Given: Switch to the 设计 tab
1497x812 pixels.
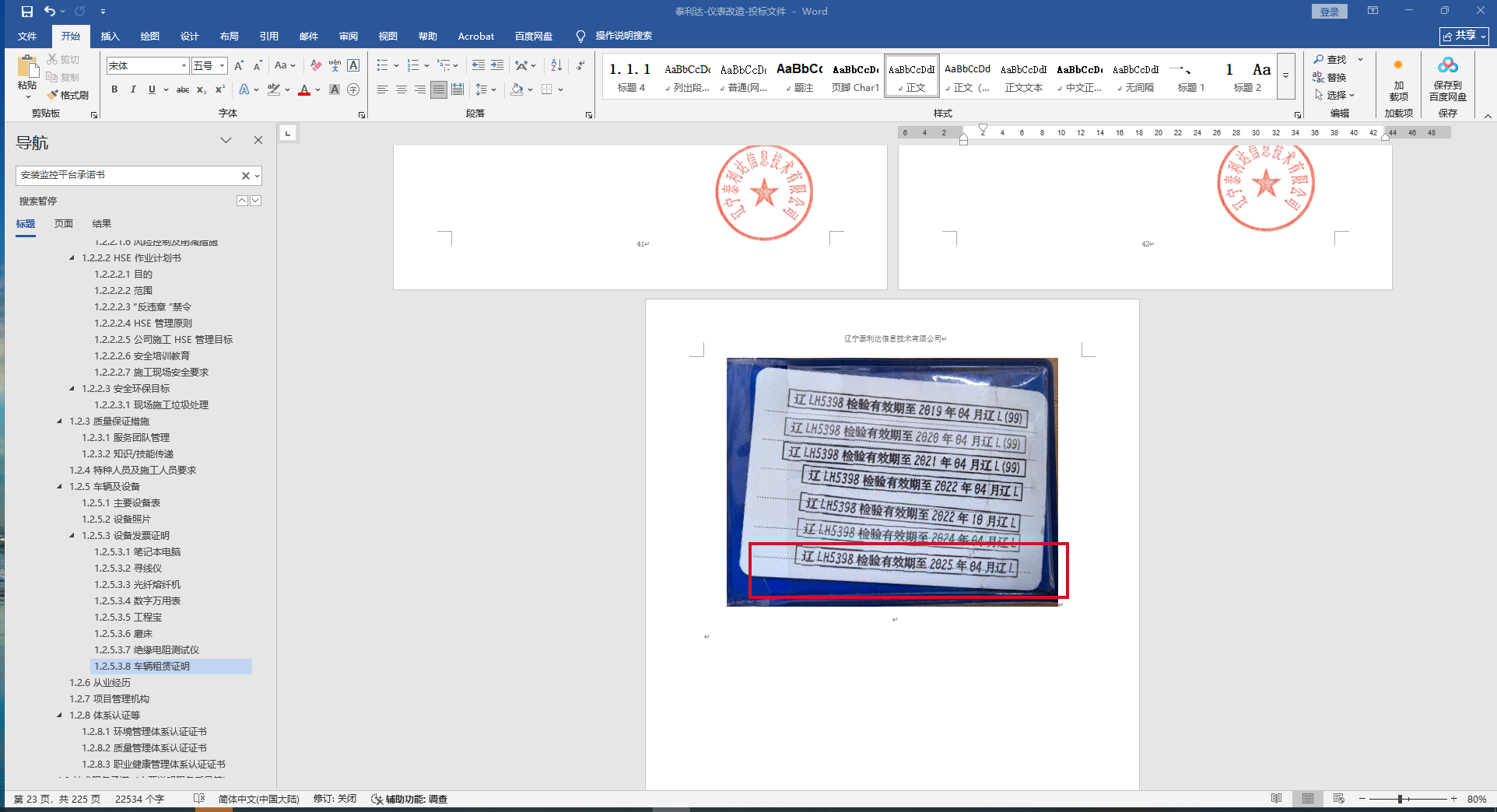Looking at the screenshot, I should (x=190, y=36).
